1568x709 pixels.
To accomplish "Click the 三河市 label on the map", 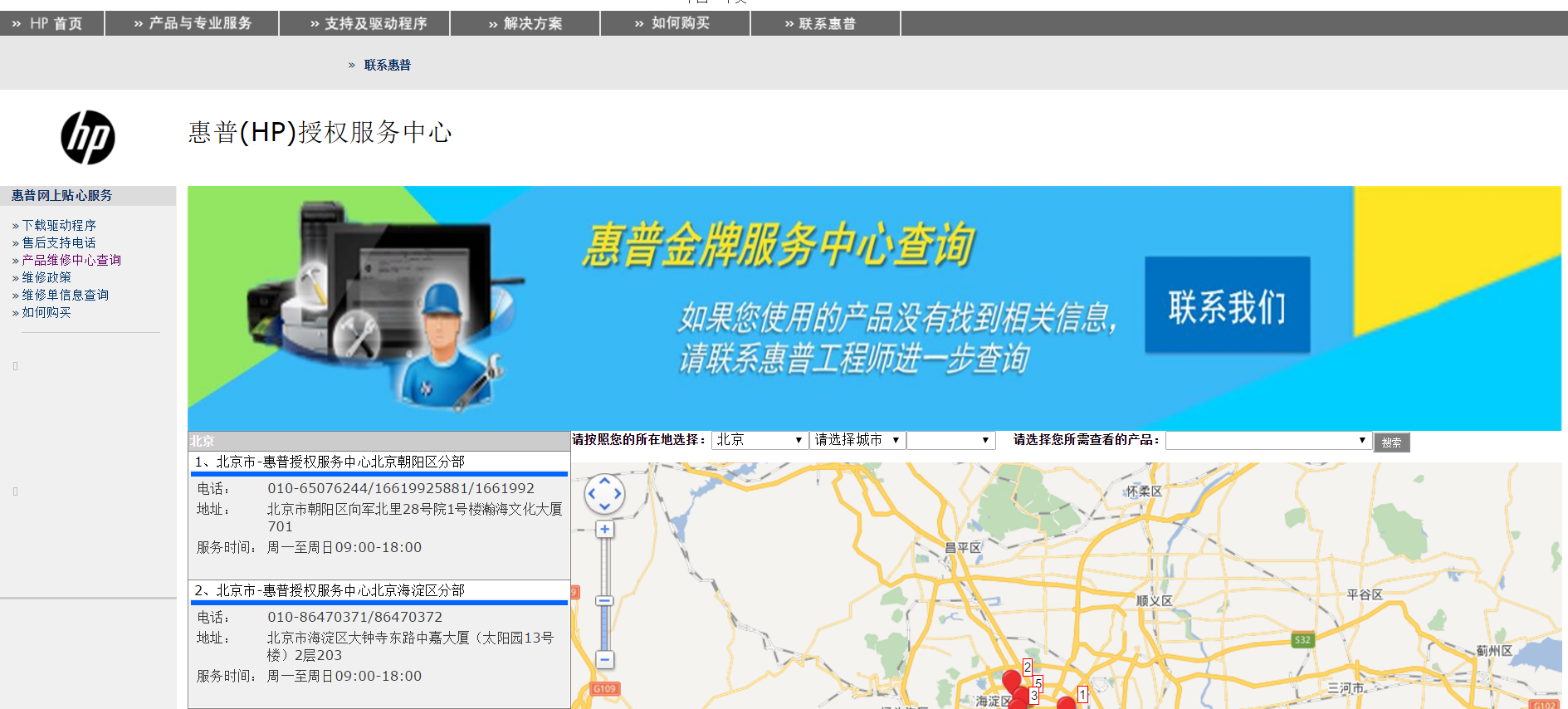I will pos(1346,688).
